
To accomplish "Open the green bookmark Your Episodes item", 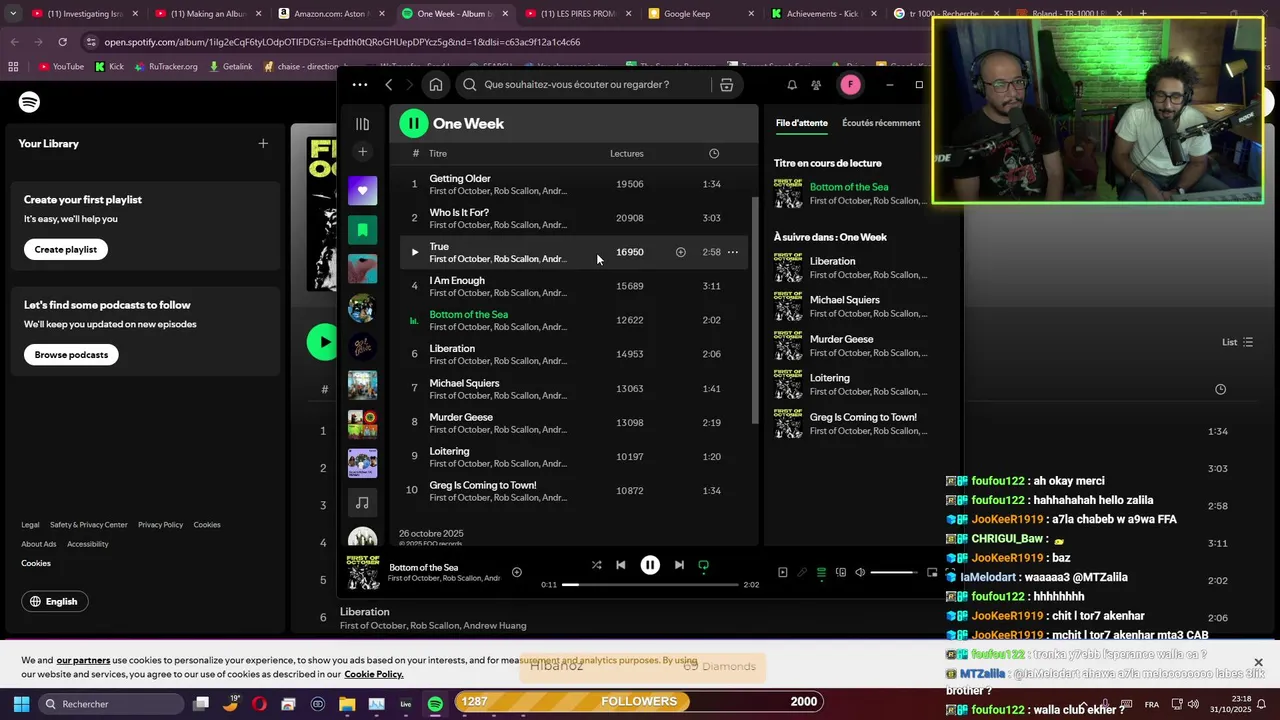I will pyautogui.click(x=362, y=230).
